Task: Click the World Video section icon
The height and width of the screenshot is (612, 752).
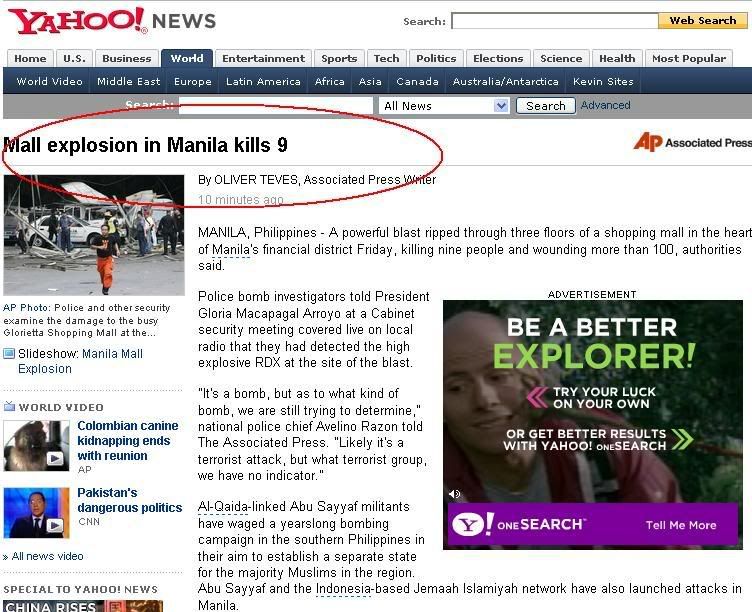Action: (x=9, y=407)
